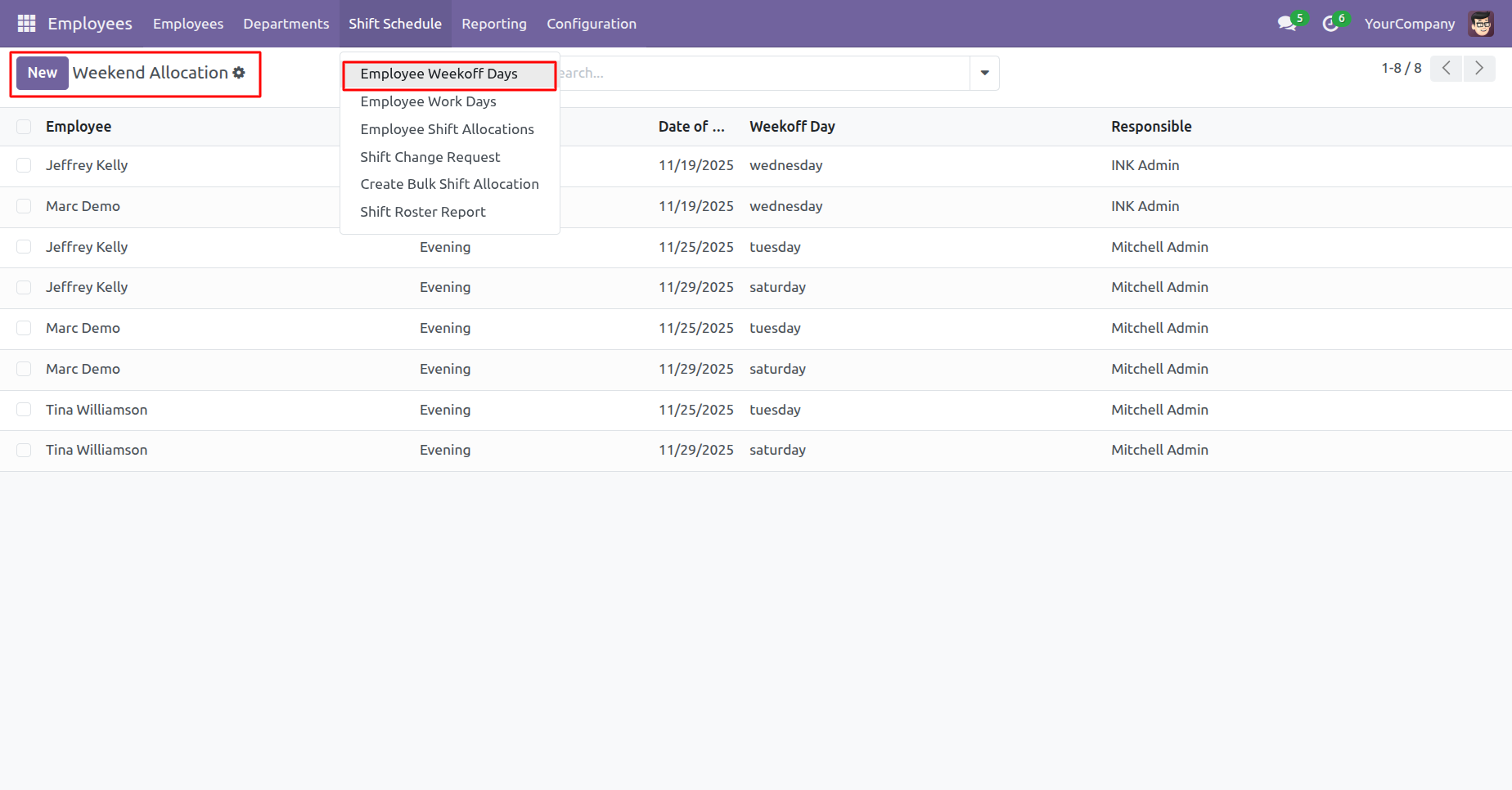Select Employee Weekoff Days menu entry

pyautogui.click(x=449, y=74)
